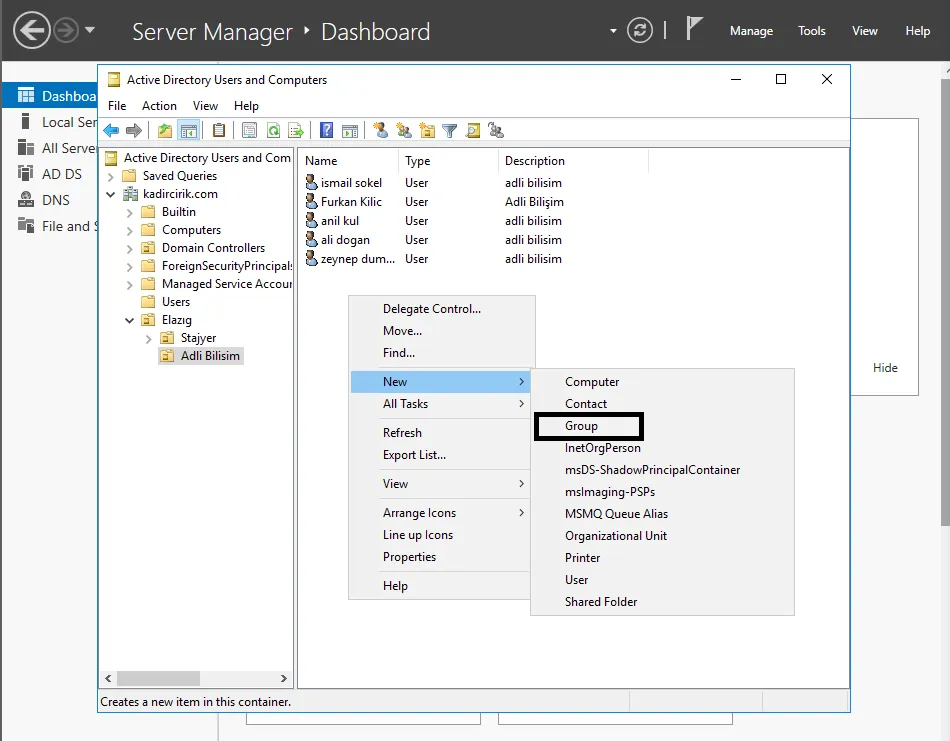Click Export List... in context menu
Image resolution: width=950 pixels, height=741 pixels.
[440, 454]
